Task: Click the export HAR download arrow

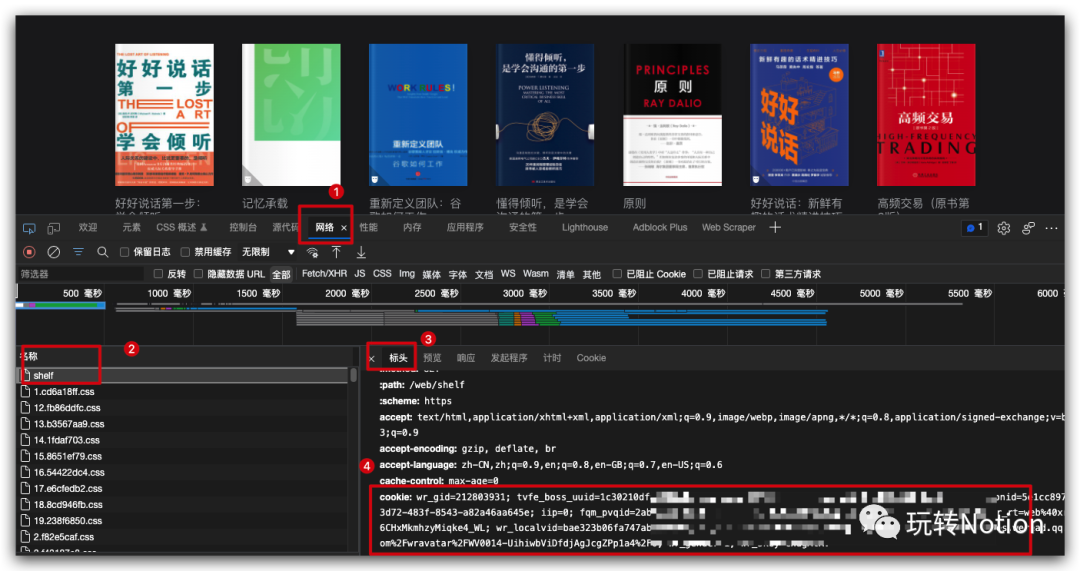Action: pyautogui.click(x=361, y=252)
